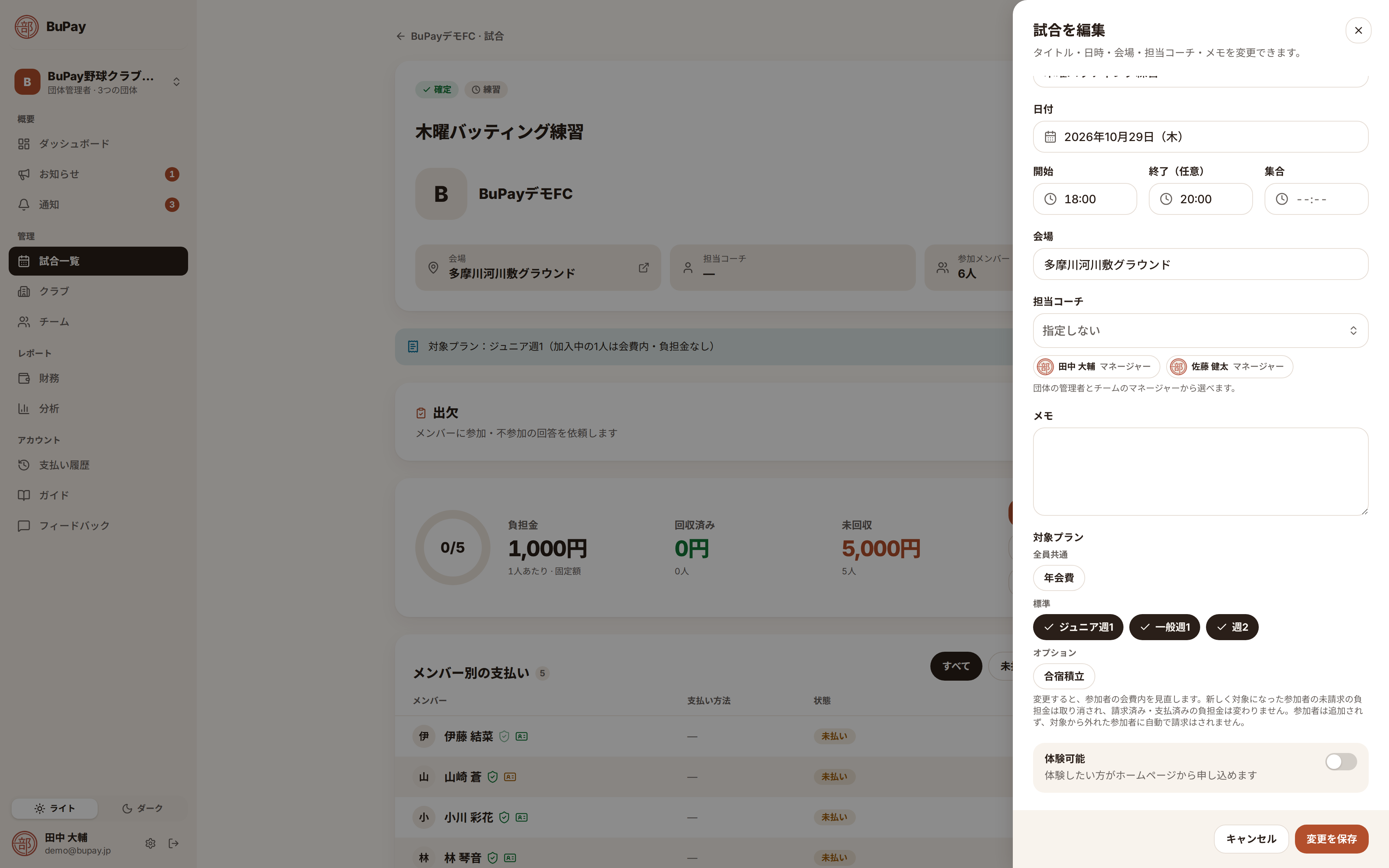
Task: Click the 支払い方法 column header
Action: click(x=708, y=701)
